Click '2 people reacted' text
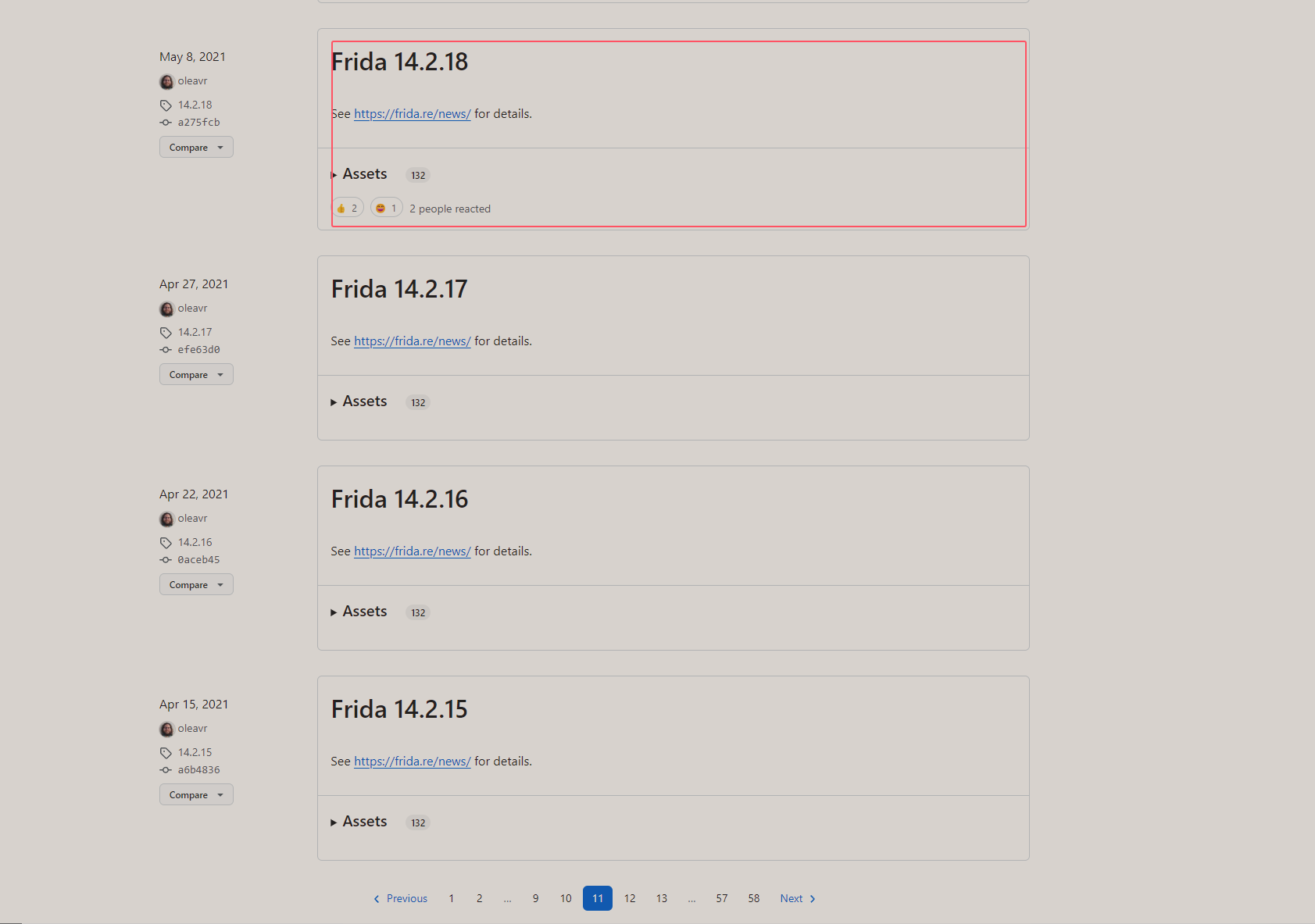The image size is (1315, 924). coord(450,209)
